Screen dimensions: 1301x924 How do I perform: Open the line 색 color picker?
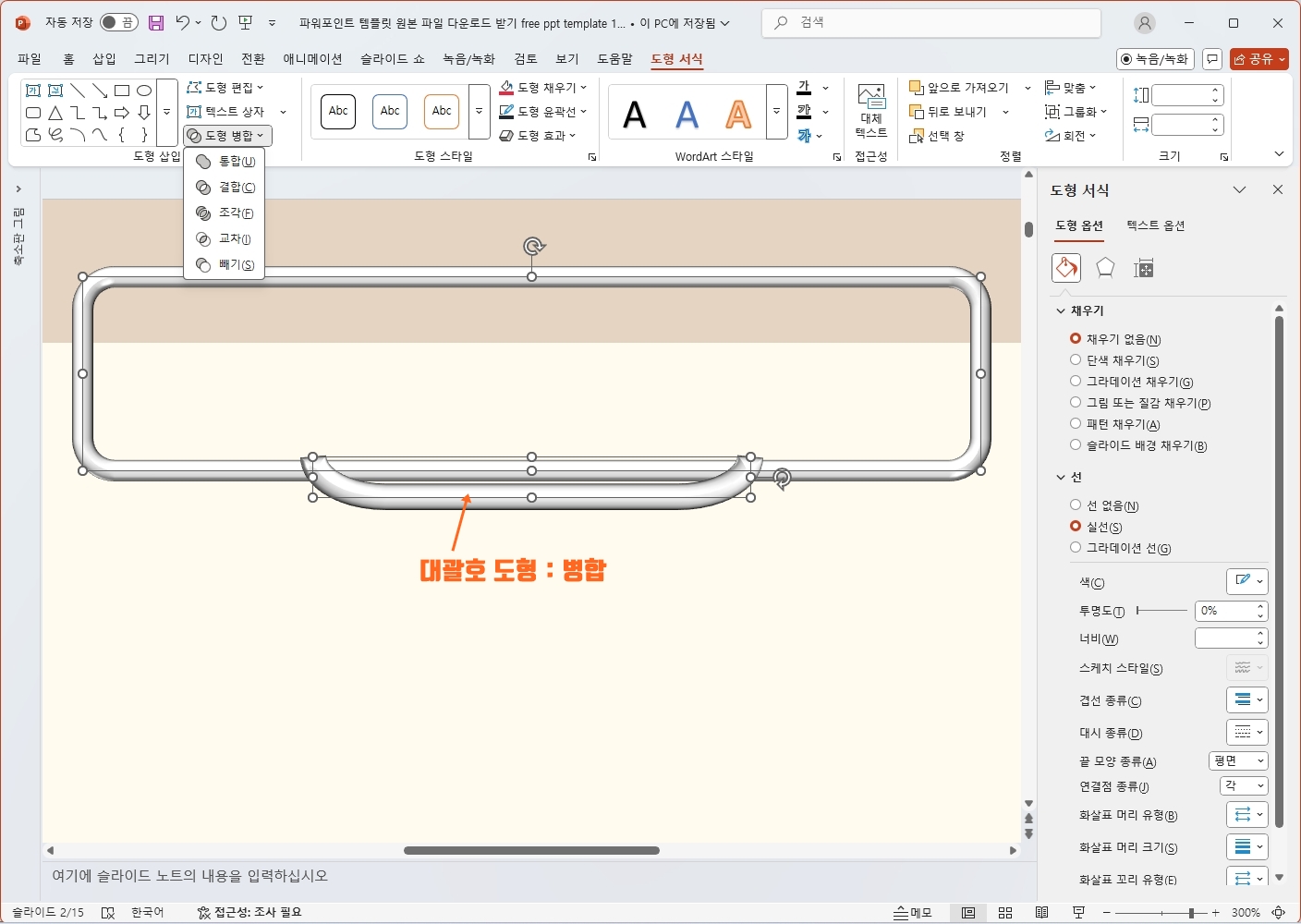tap(1246, 581)
